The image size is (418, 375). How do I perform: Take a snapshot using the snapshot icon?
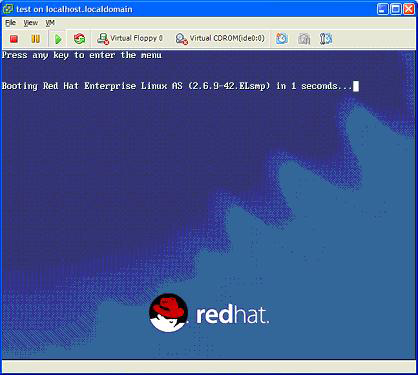pyautogui.click(x=282, y=39)
